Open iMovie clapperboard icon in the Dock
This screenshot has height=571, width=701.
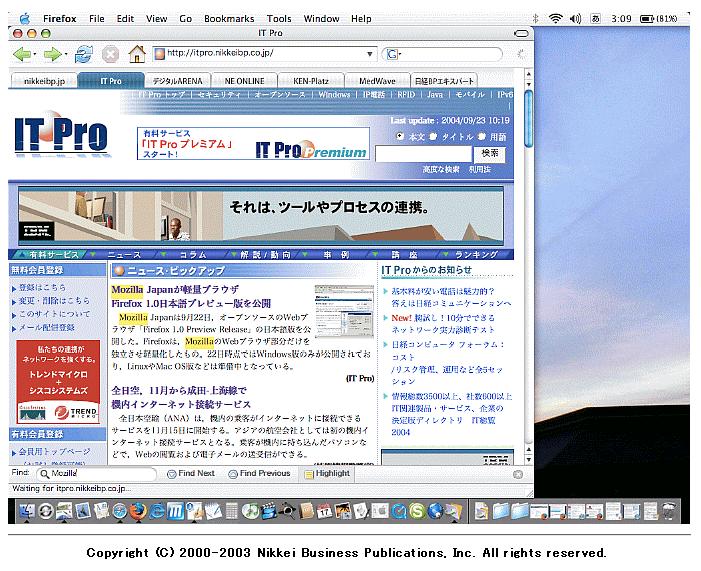pyautogui.click(x=269, y=511)
